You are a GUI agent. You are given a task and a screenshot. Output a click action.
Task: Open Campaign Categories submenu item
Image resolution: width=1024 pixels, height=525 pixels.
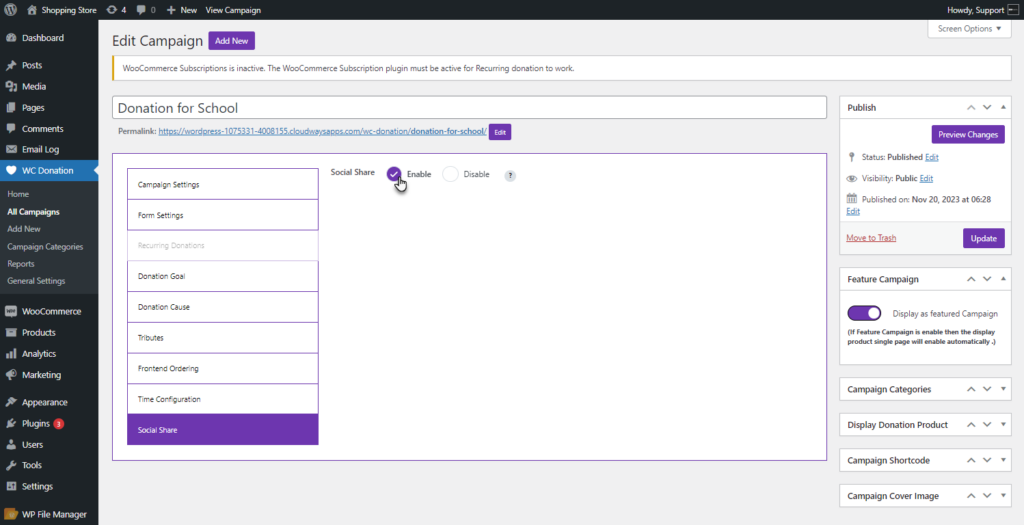tap(45, 247)
